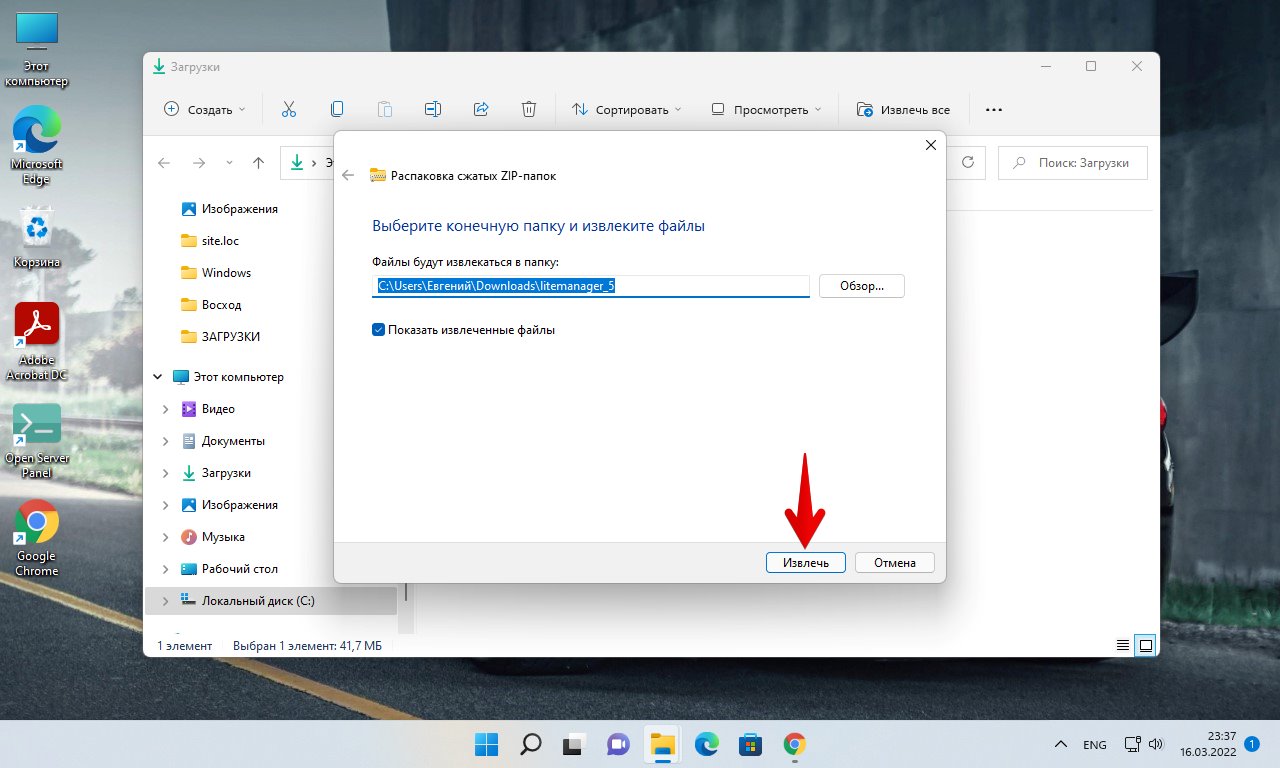Collapse the Этот компьютер tree node
Viewport: 1280px width, 768px height.
tap(157, 377)
